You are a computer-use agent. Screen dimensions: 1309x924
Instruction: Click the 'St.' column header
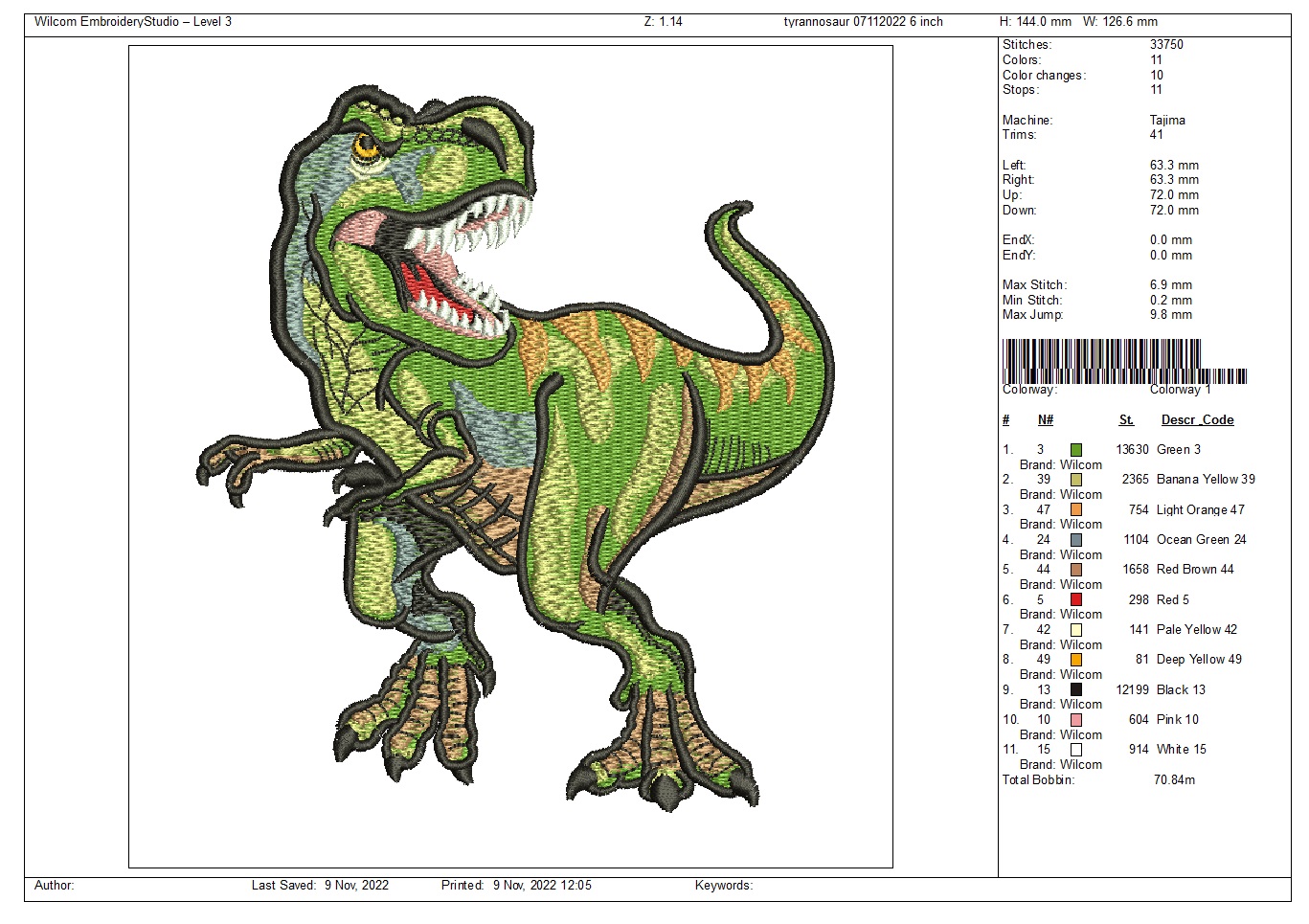tap(1126, 420)
